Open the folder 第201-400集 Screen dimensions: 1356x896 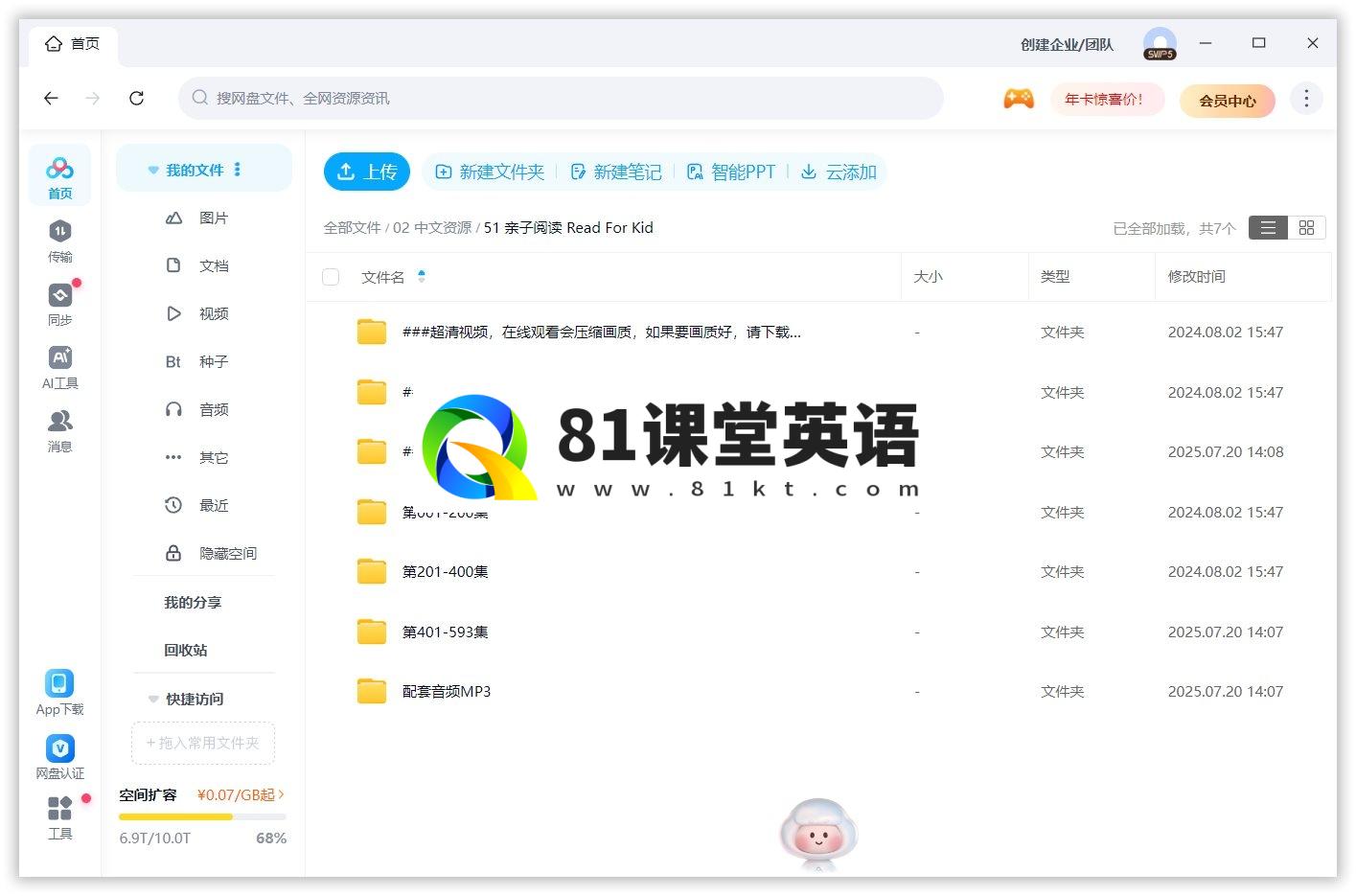point(445,572)
